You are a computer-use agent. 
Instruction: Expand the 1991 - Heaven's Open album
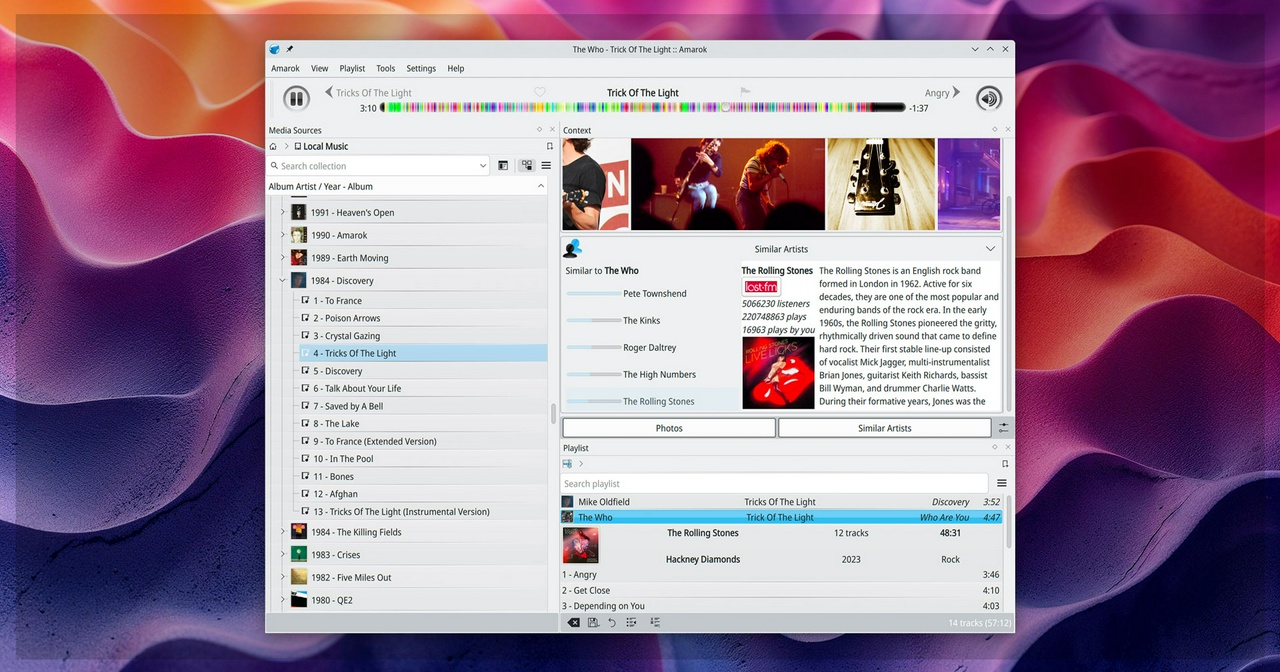point(283,212)
